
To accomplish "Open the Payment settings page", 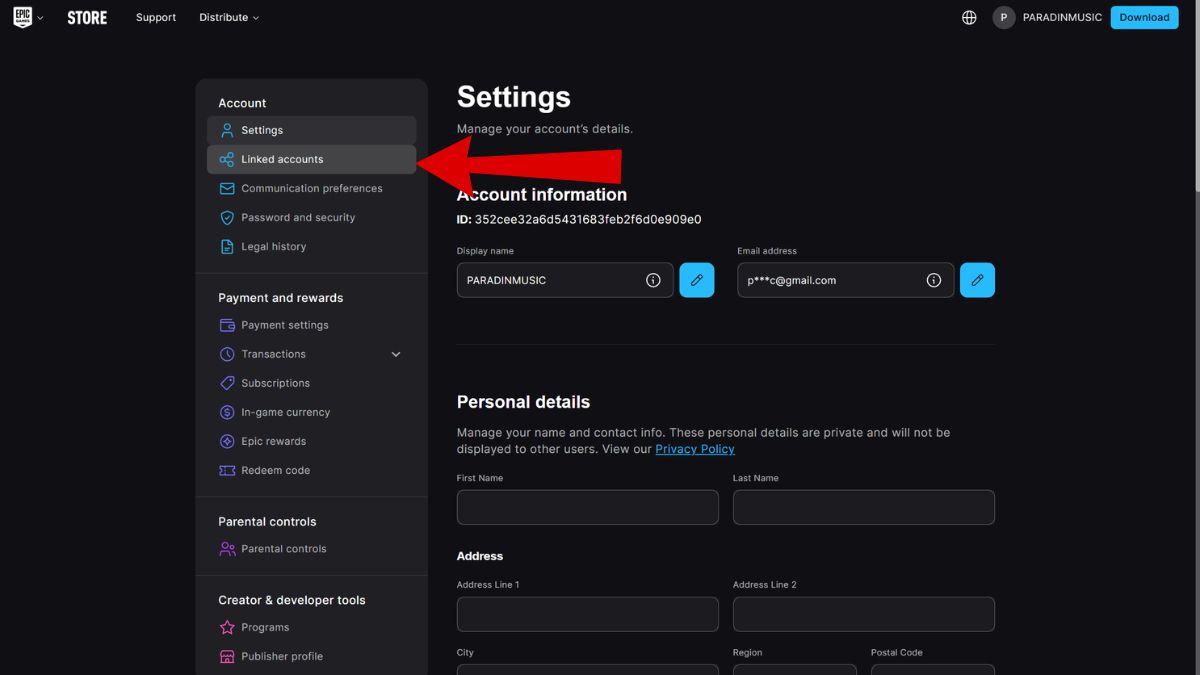I will [311, 325].
